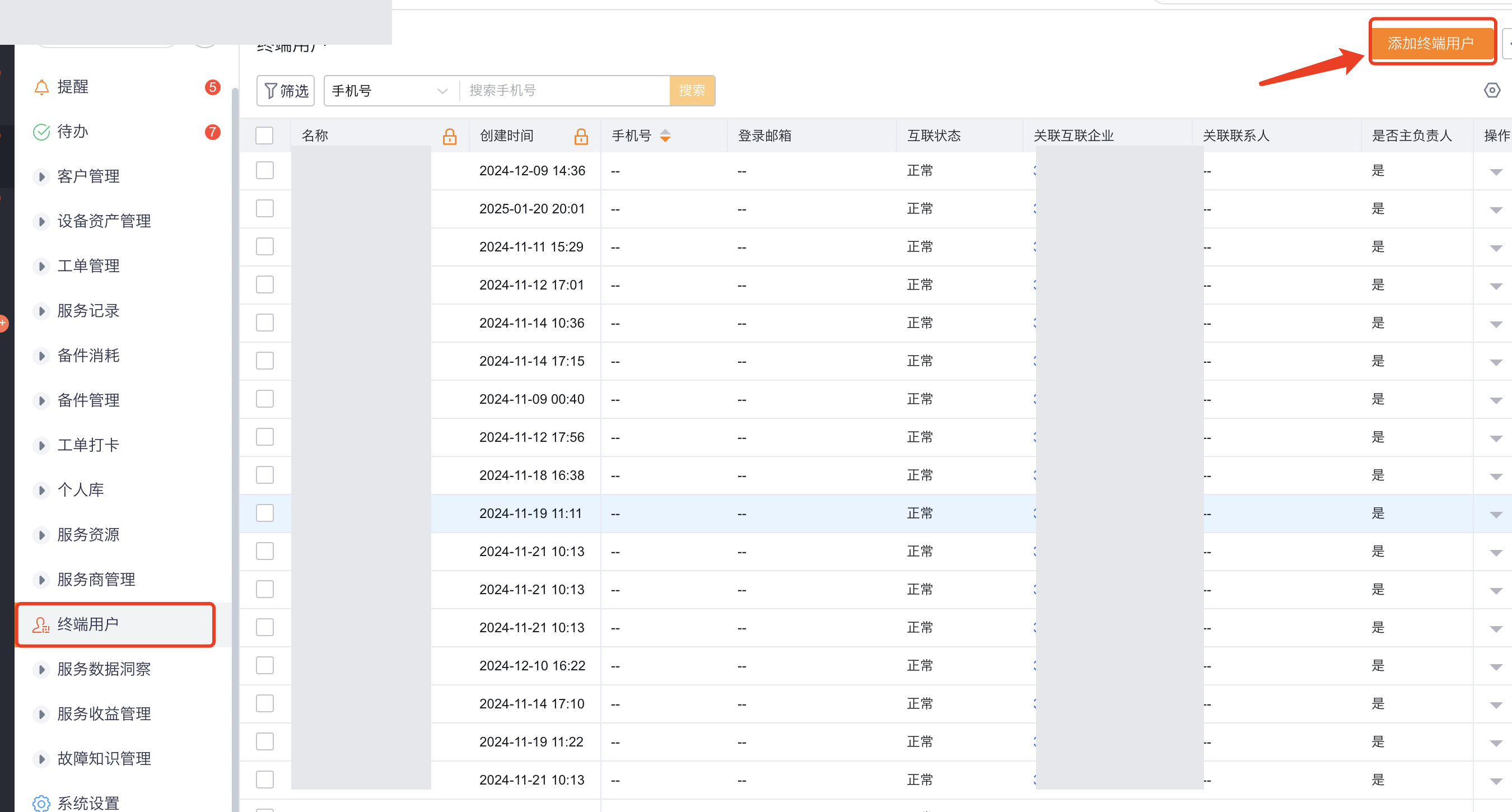Check the row created 2024-12-09 14:36
Viewport: 1512px width, 812px height.
pos(265,170)
